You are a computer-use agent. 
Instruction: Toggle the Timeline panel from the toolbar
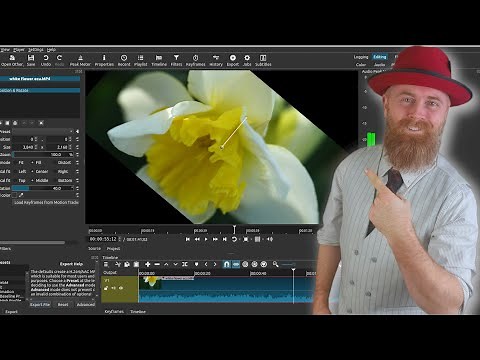(x=159, y=60)
